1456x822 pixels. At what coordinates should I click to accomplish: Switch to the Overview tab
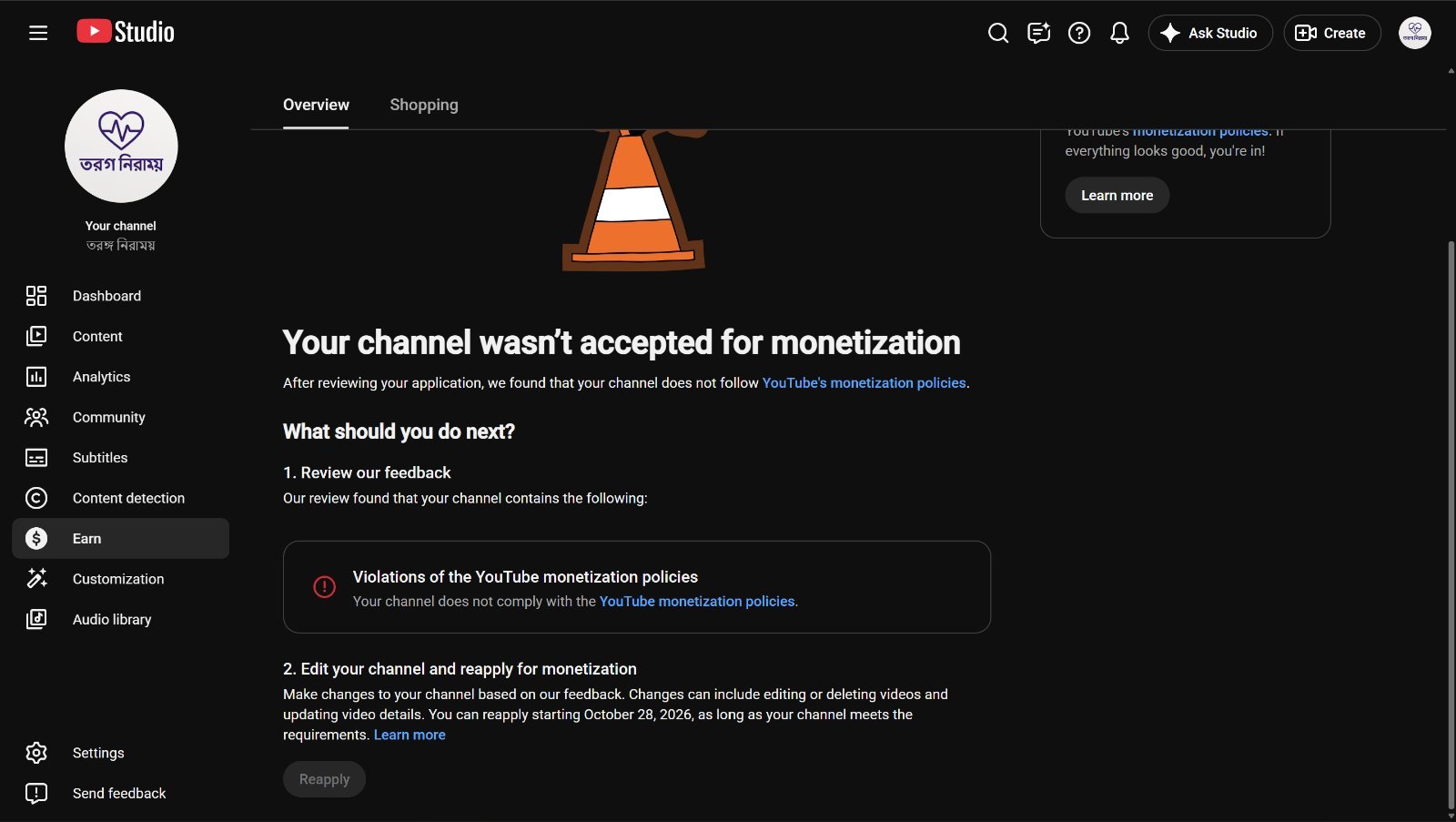pyautogui.click(x=316, y=105)
